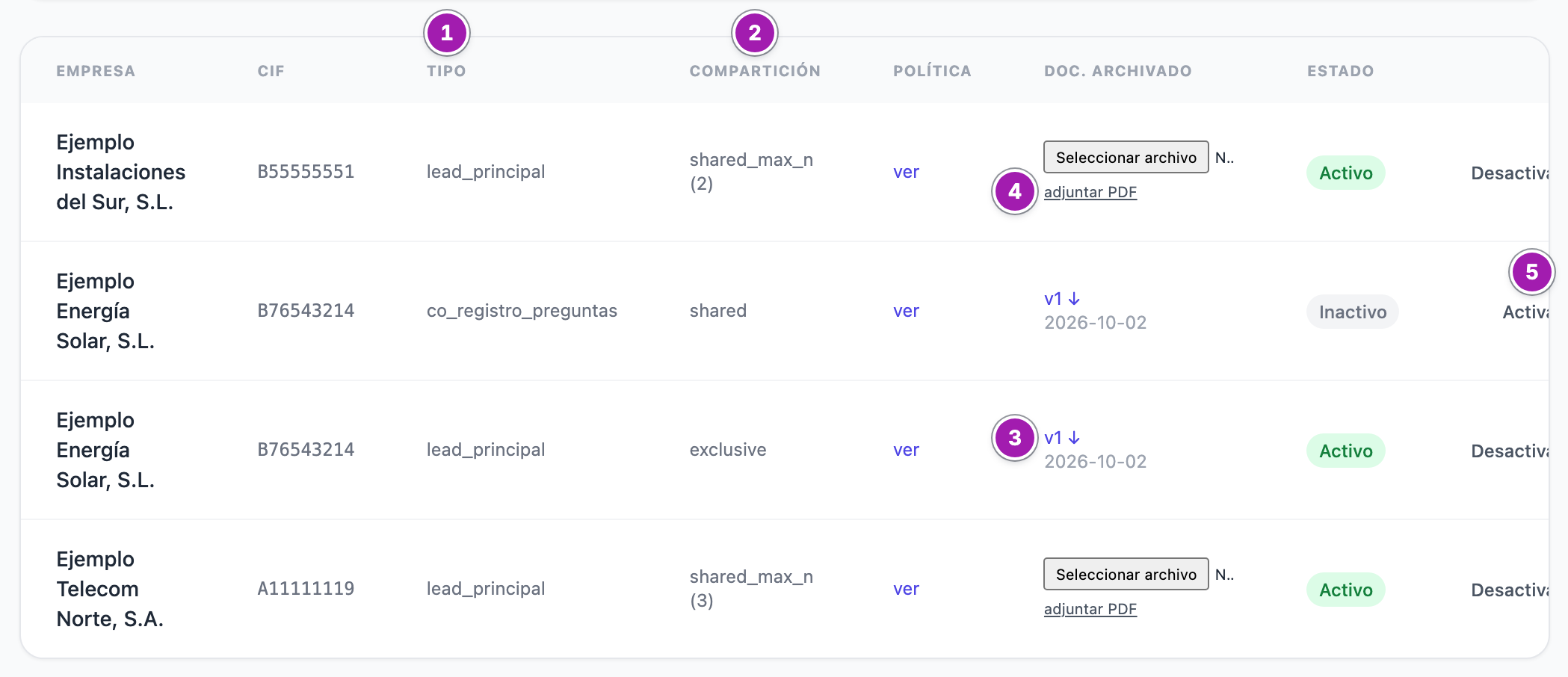The image size is (1568, 677).
Task: Click the shared_max_n (3) cell
Action: coord(751,589)
